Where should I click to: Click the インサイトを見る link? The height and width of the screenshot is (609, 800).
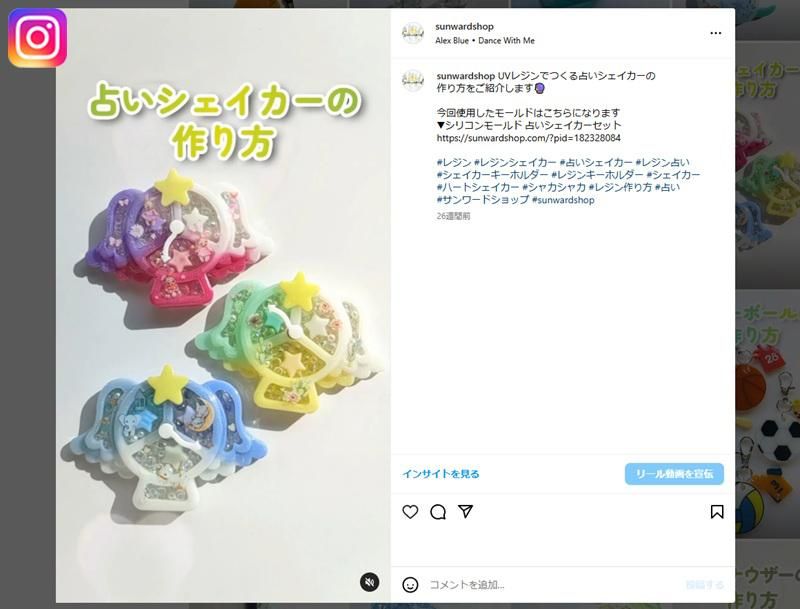[x=441, y=474]
